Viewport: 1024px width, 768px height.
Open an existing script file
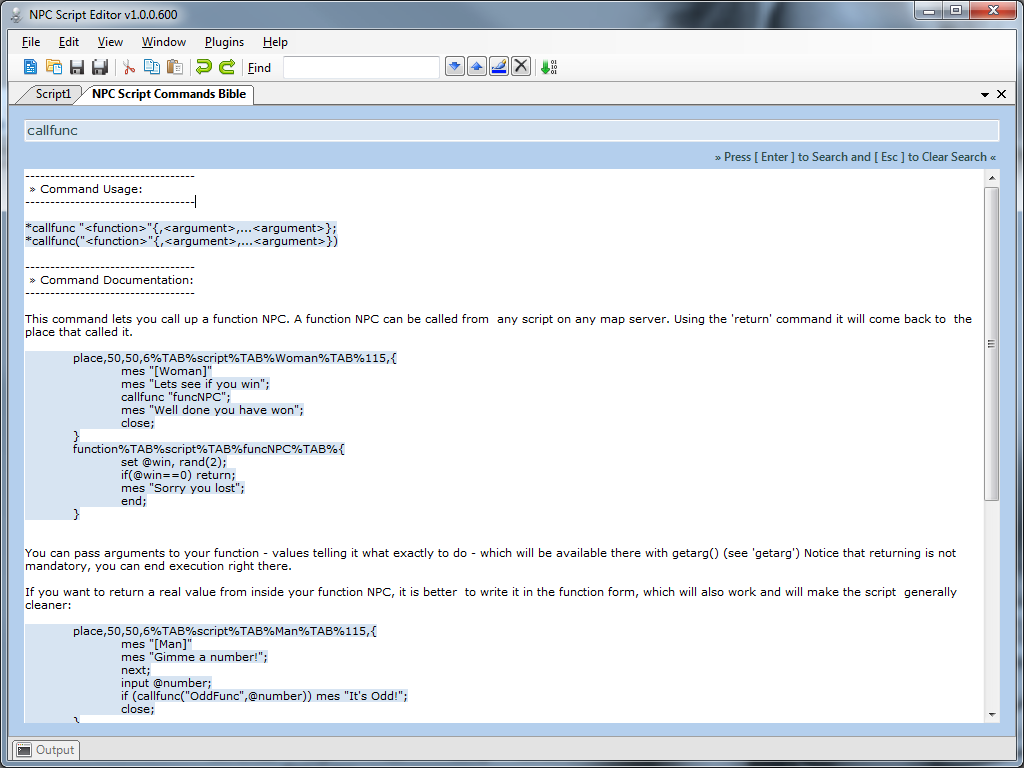(x=54, y=67)
